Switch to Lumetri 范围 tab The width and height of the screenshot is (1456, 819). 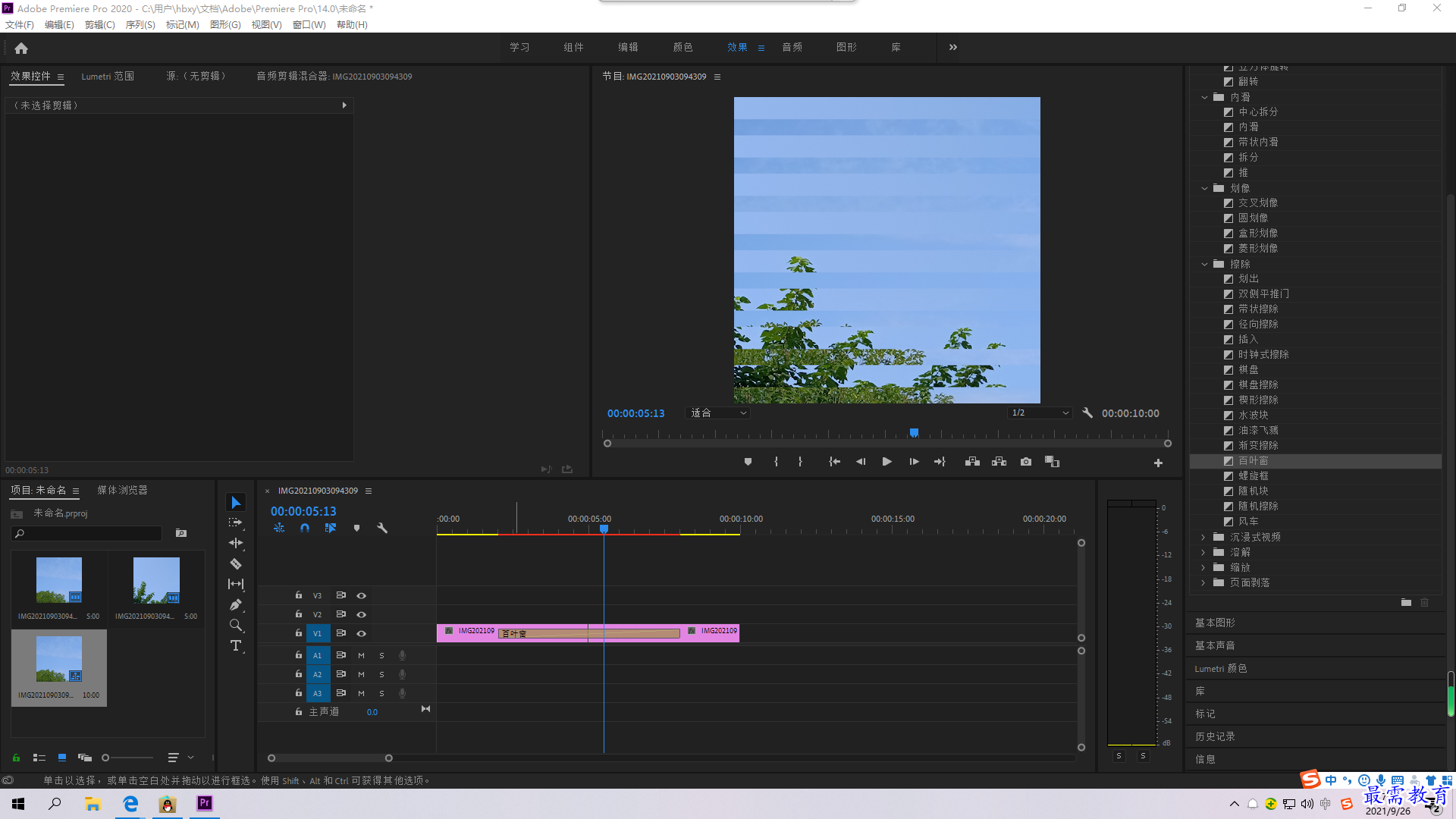pos(108,77)
